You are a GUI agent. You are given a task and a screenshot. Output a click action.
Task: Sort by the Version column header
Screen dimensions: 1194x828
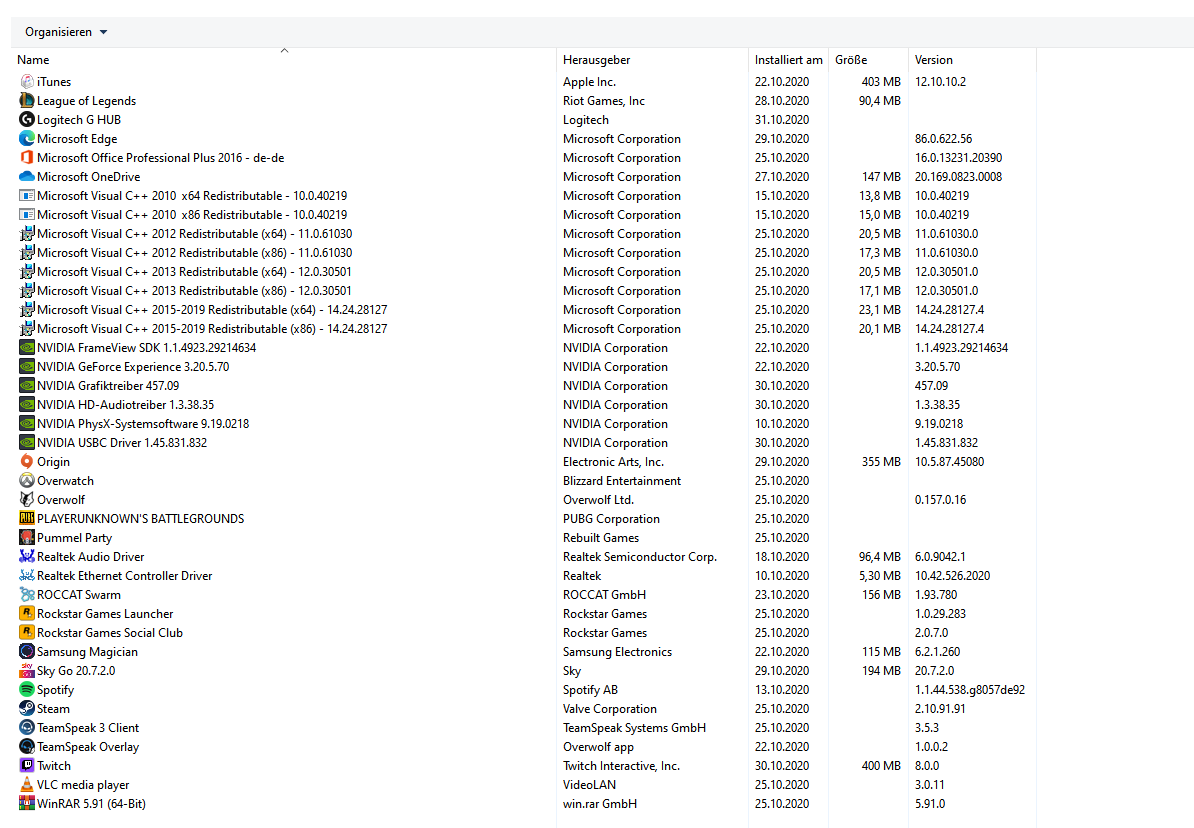(x=934, y=59)
